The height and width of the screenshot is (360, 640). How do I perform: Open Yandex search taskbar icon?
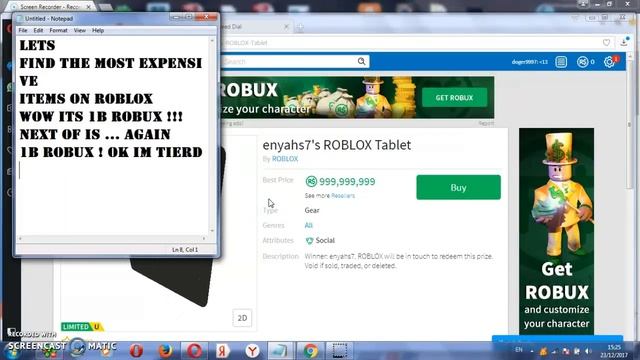point(223,351)
